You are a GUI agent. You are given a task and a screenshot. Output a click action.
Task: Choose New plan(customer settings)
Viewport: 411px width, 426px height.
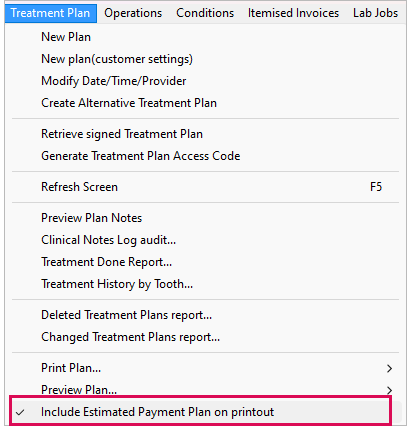coord(205,59)
